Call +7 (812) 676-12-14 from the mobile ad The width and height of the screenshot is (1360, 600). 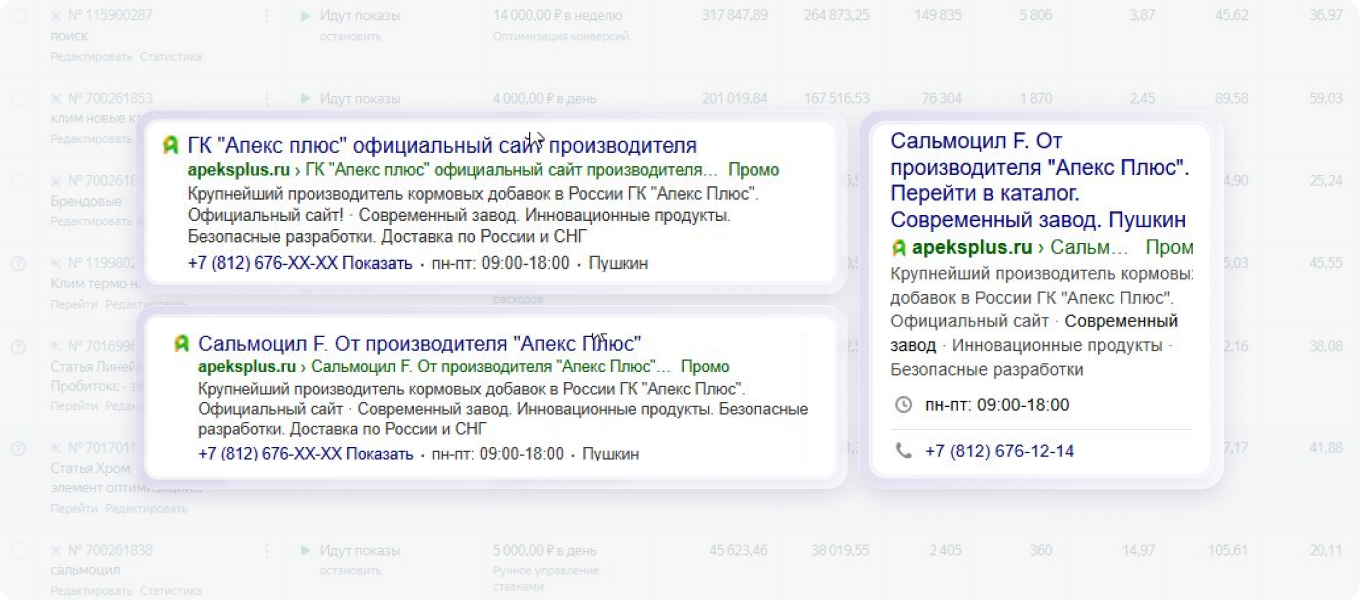pos(999,451)
